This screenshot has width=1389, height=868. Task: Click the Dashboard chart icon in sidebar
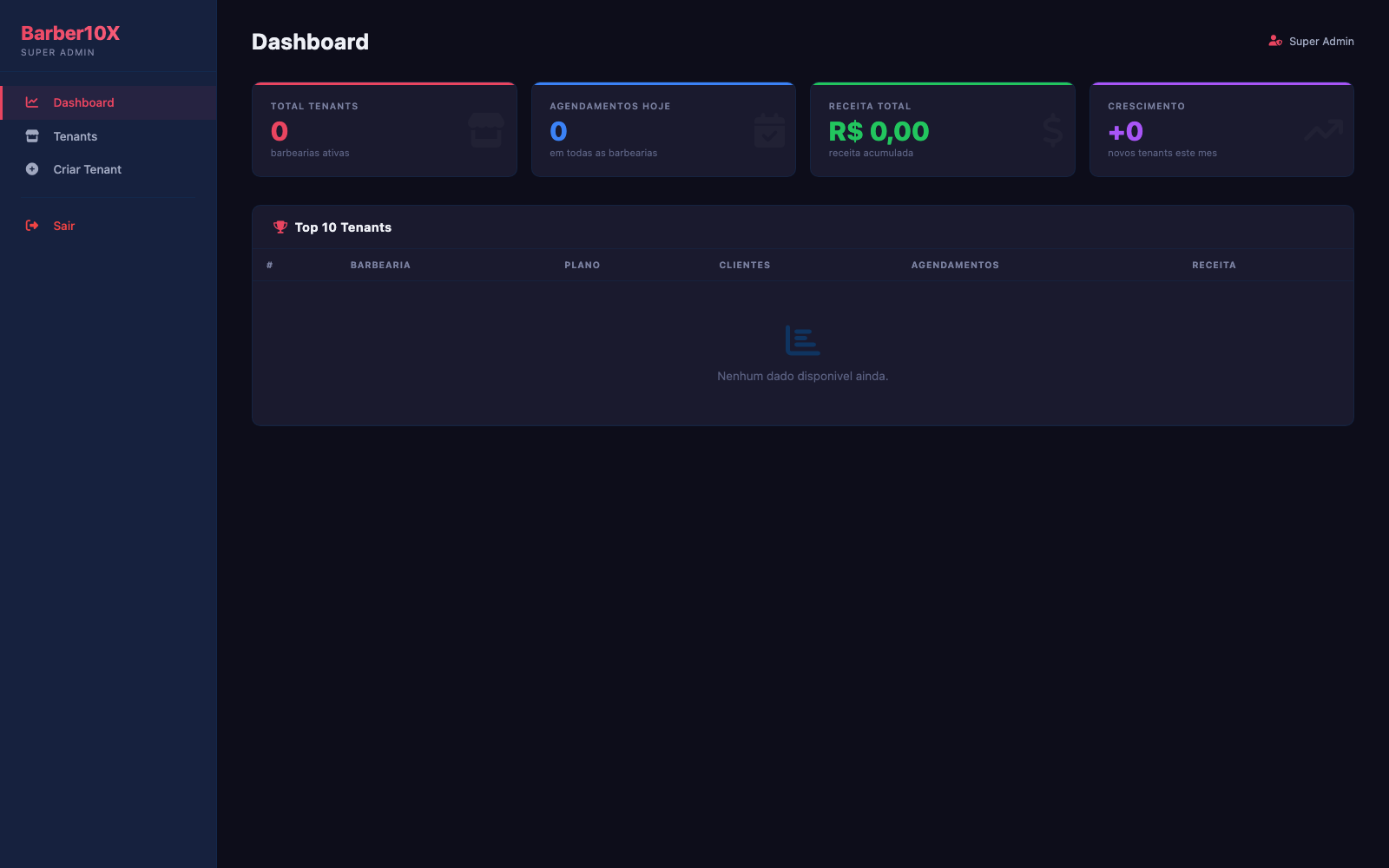coord(32,102)
